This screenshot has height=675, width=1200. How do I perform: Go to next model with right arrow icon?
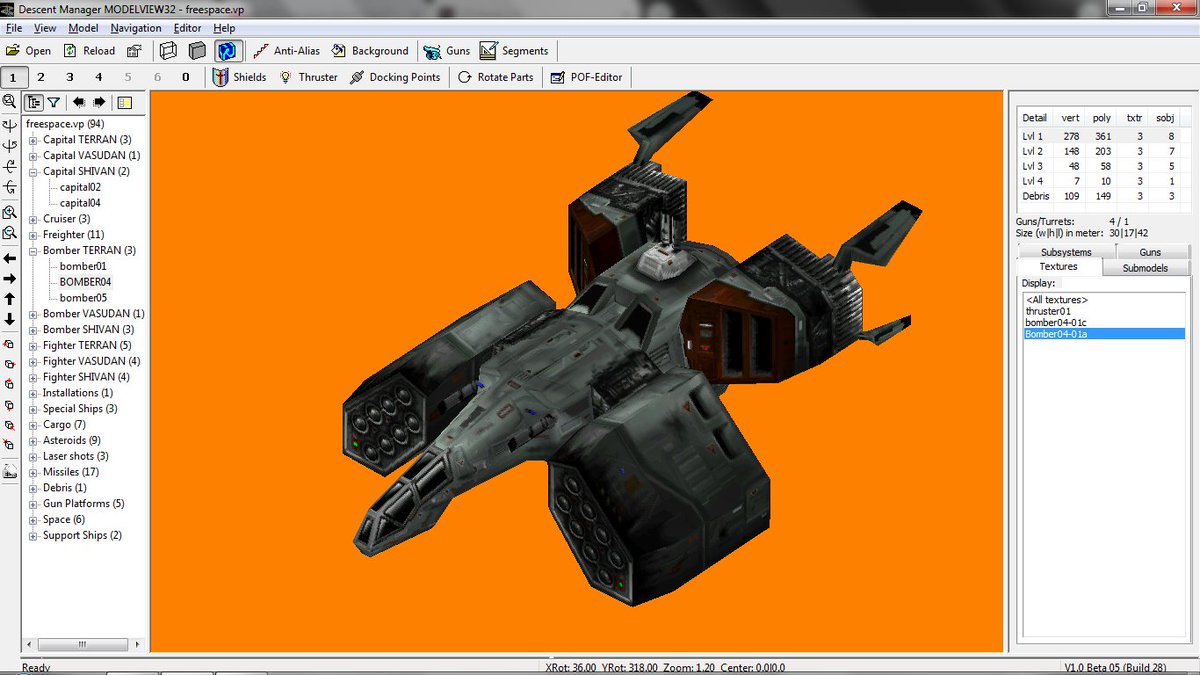[99, 102]
